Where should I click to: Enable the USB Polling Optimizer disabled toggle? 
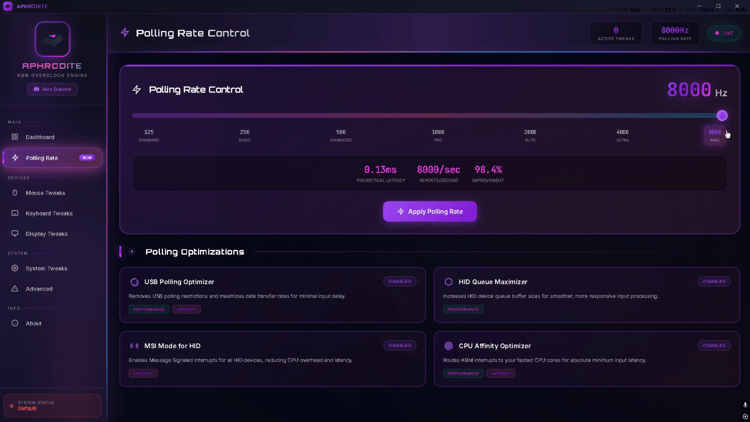(x=400, y=281)
